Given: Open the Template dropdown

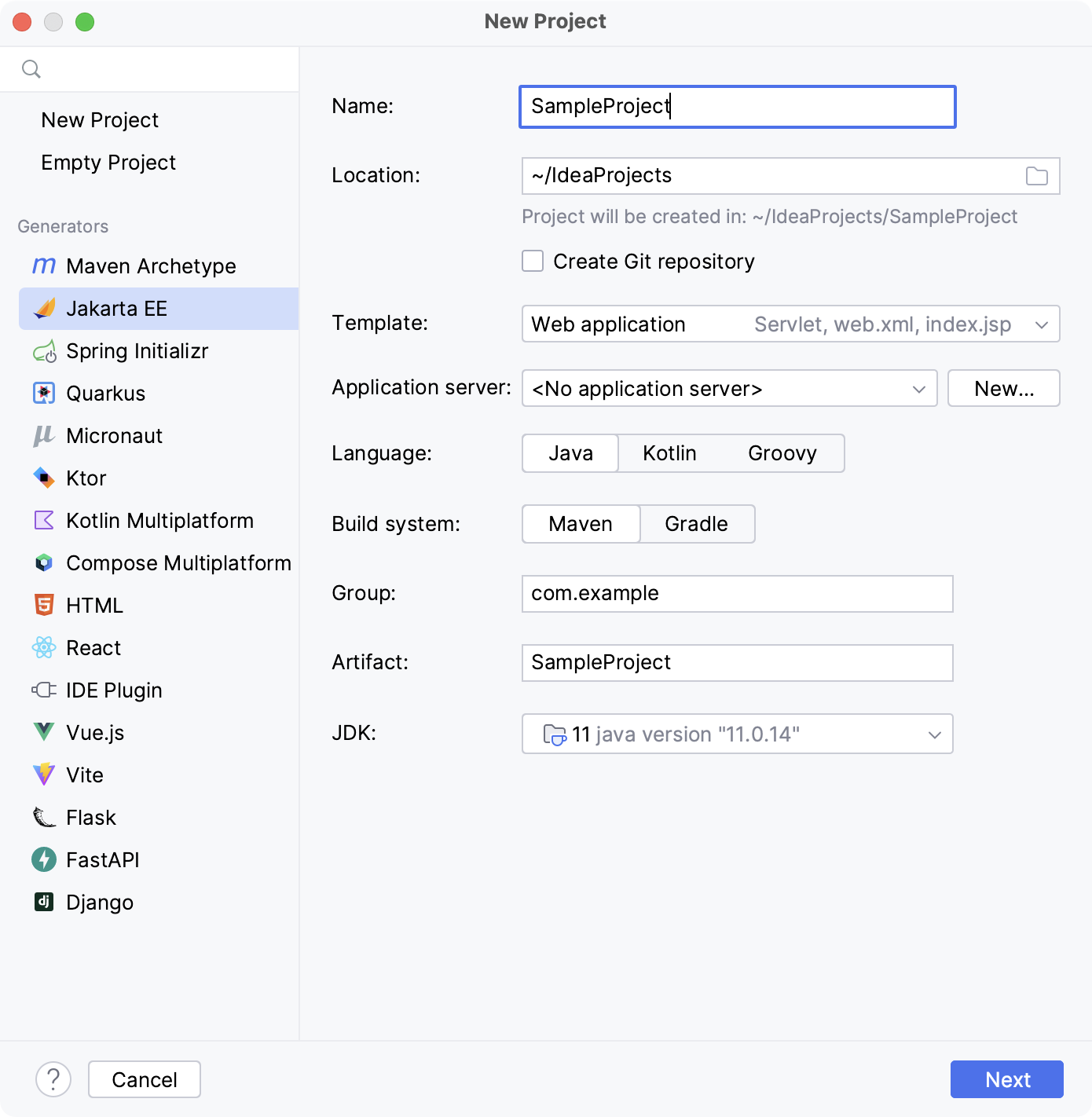Looking at the screenshot, I should [1043, 324].
